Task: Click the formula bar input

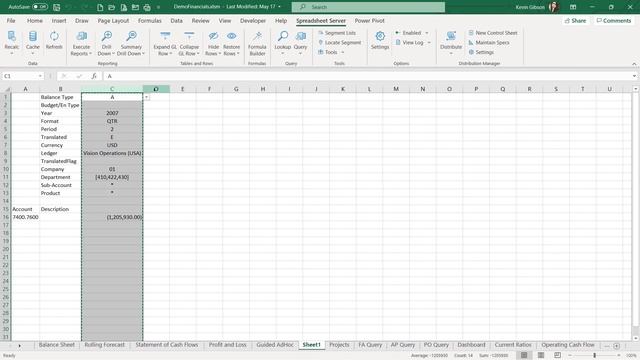Action: pos(367,76)
